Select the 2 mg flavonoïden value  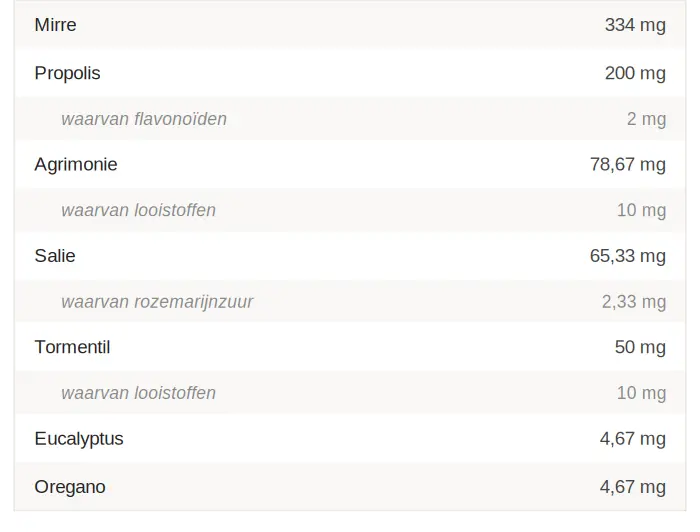pyautogui.click(x=646, y=119)
